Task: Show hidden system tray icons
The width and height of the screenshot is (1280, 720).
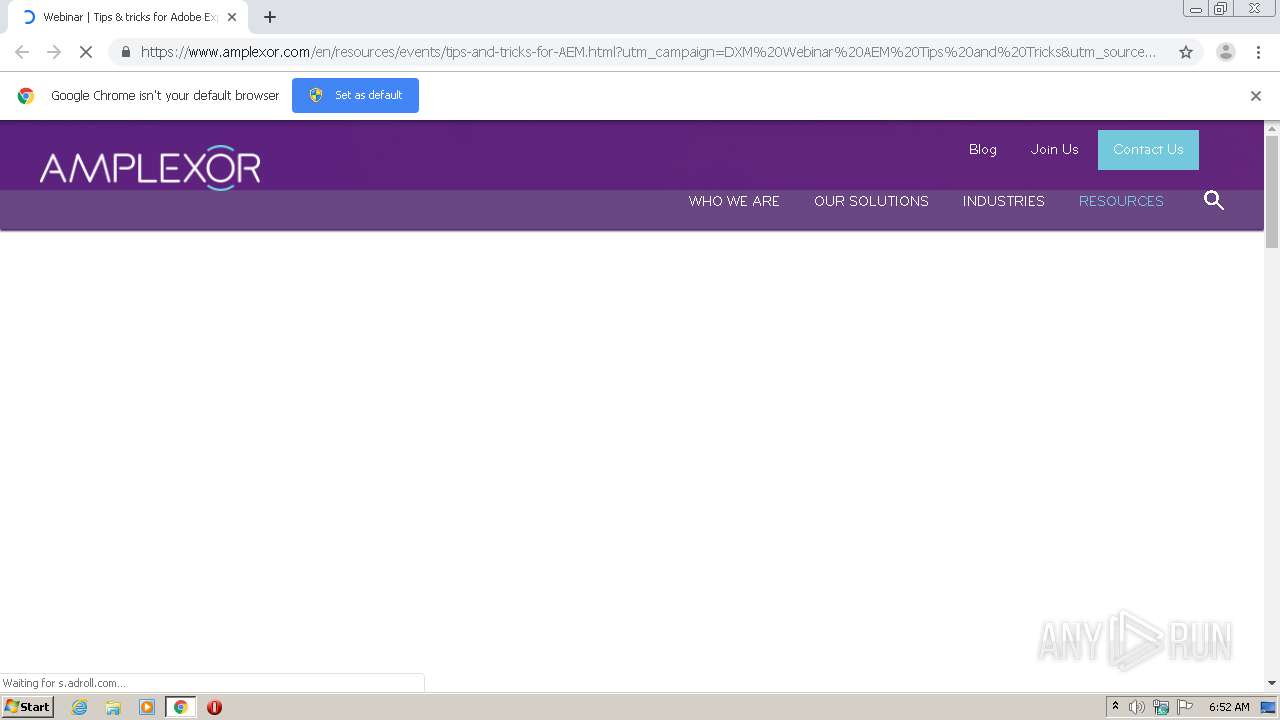Action: click(x=1115, y=706)
